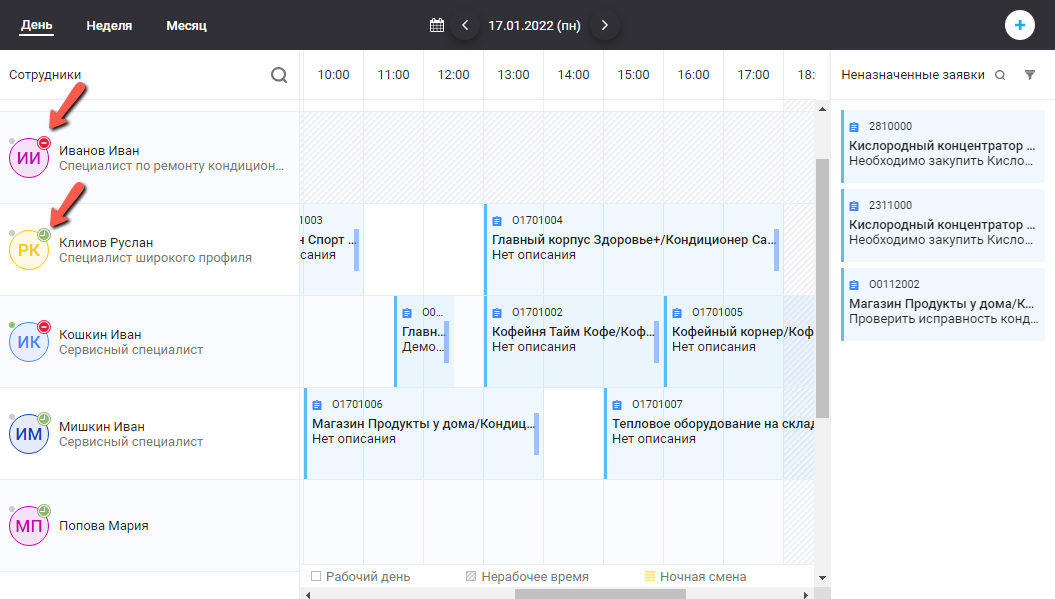Click Иванов Иван avatar ИИ
1055x599 pixels.
29,158
